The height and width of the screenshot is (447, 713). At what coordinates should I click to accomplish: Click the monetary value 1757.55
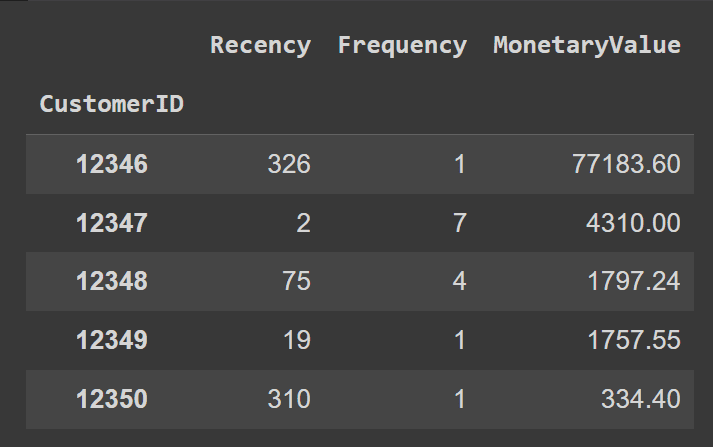pyautogui.click(x=634, y=340)
